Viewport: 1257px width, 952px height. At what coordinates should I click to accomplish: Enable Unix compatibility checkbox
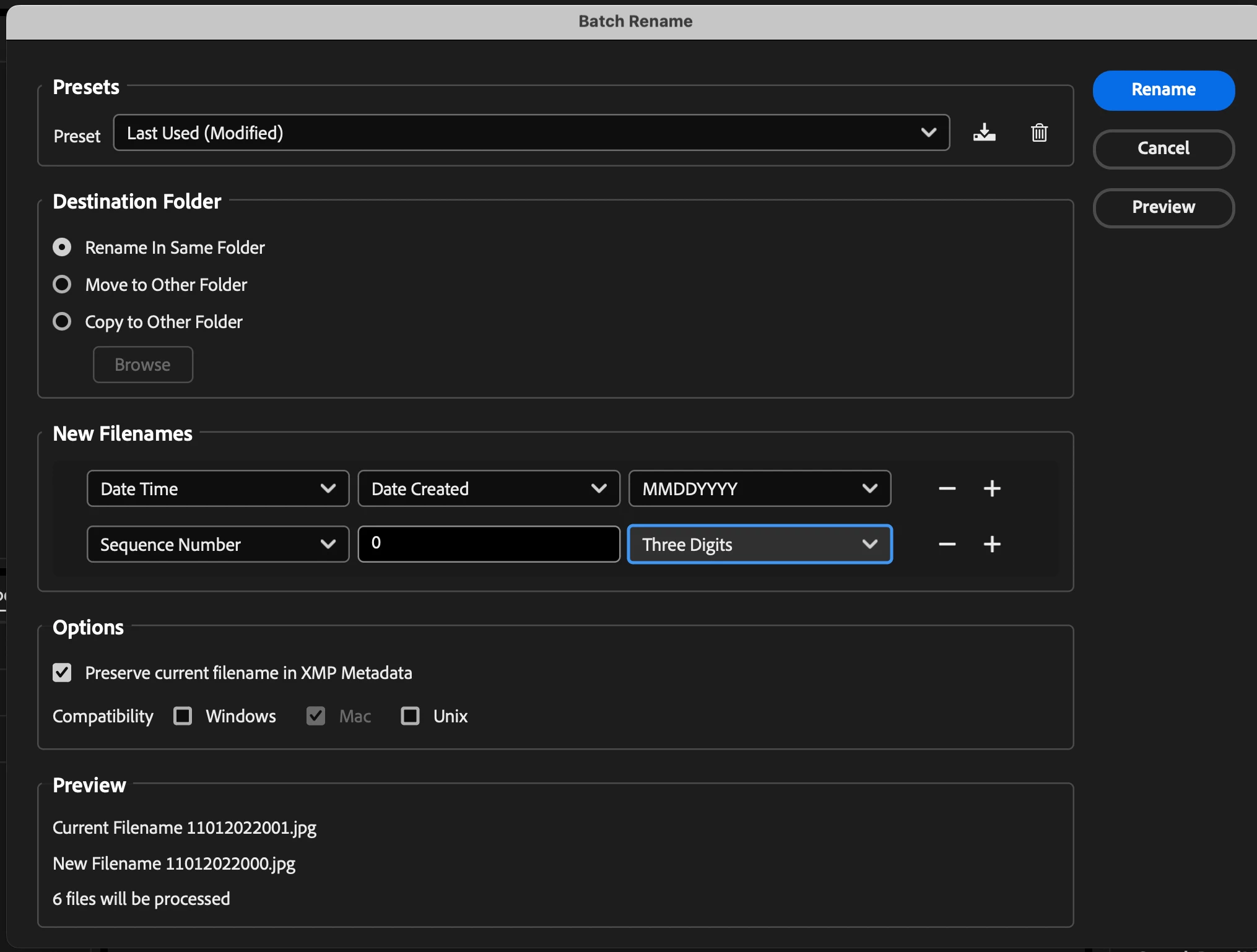click(410, 716)
